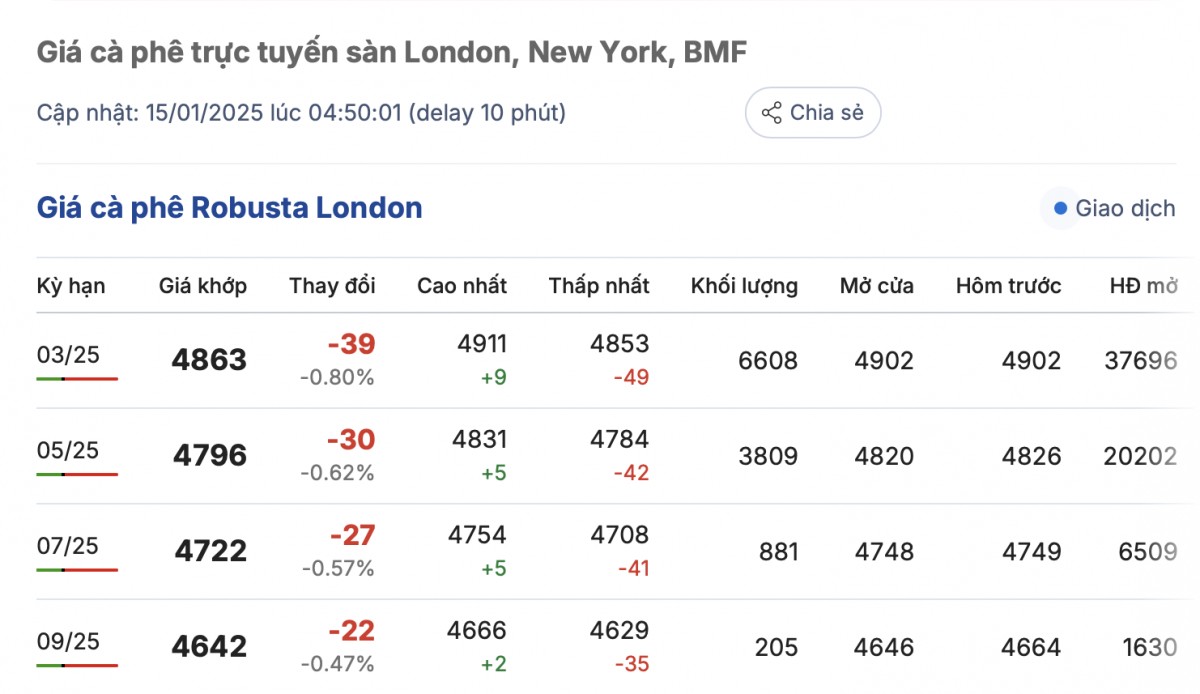Open the Giá cà phê Robusta London heading
The image size is (1200, 694).
229,208
